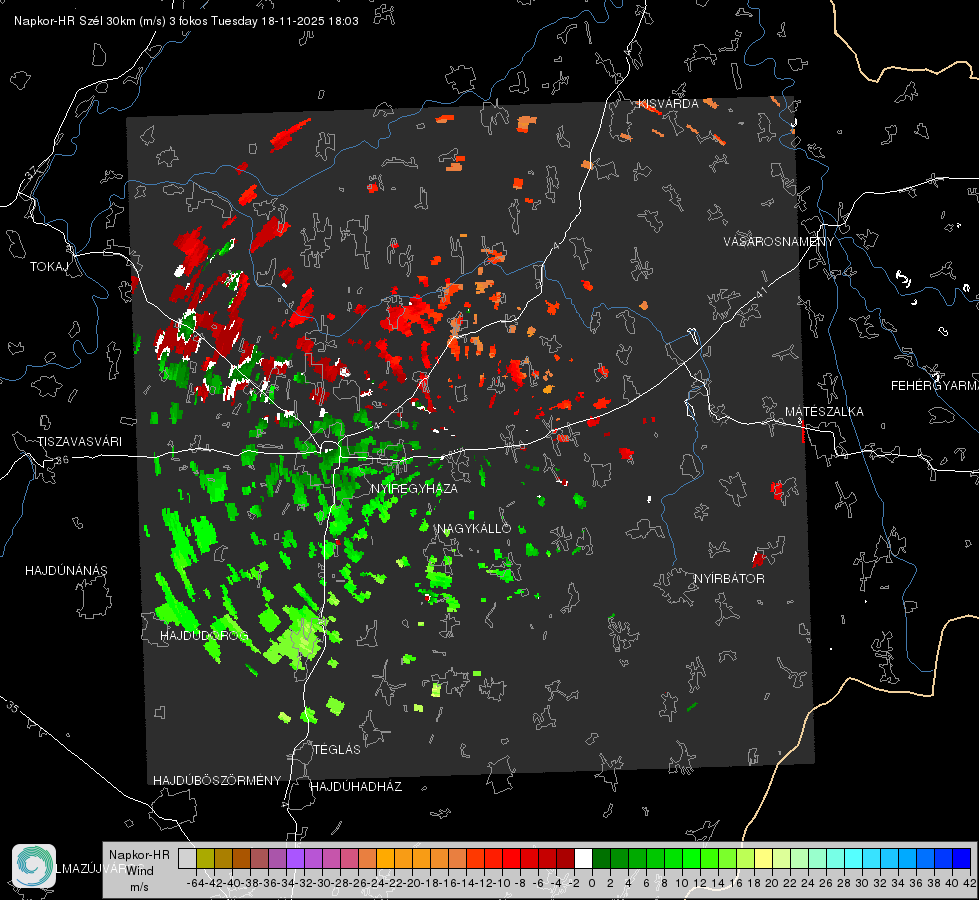This screenshot has height=900, width=979.
Task: Click the TOKAJ town label
Action: (49, 267)
